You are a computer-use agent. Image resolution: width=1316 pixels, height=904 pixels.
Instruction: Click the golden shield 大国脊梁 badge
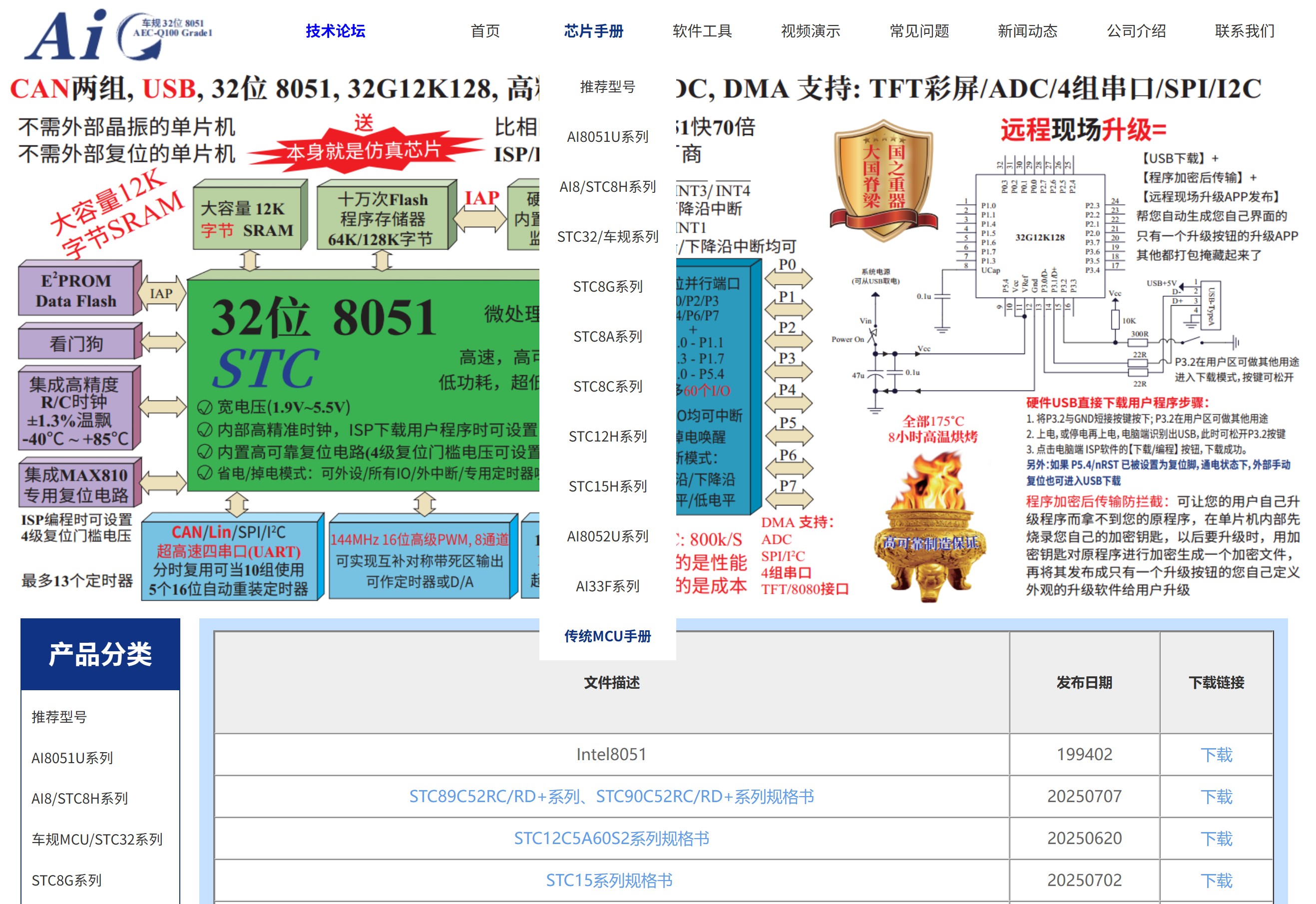pos(883,180)
